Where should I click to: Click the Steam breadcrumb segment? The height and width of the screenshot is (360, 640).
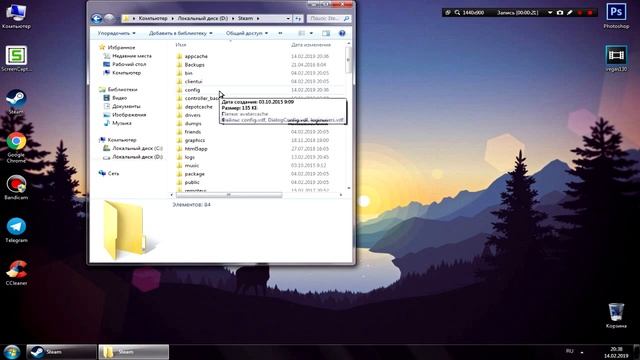(x=245, y=18)
